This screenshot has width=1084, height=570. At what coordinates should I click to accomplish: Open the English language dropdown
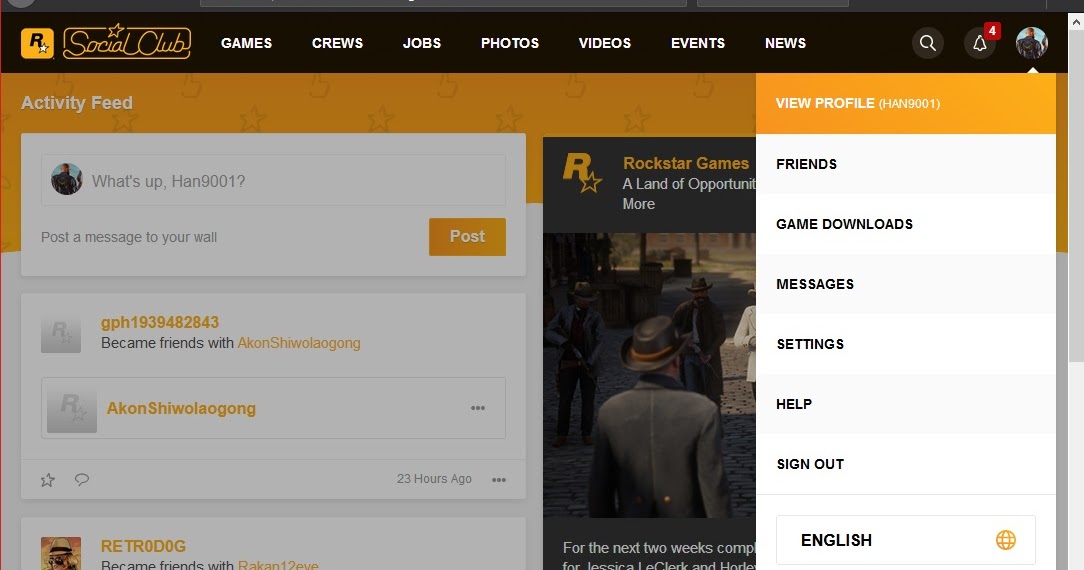point(906,540)
